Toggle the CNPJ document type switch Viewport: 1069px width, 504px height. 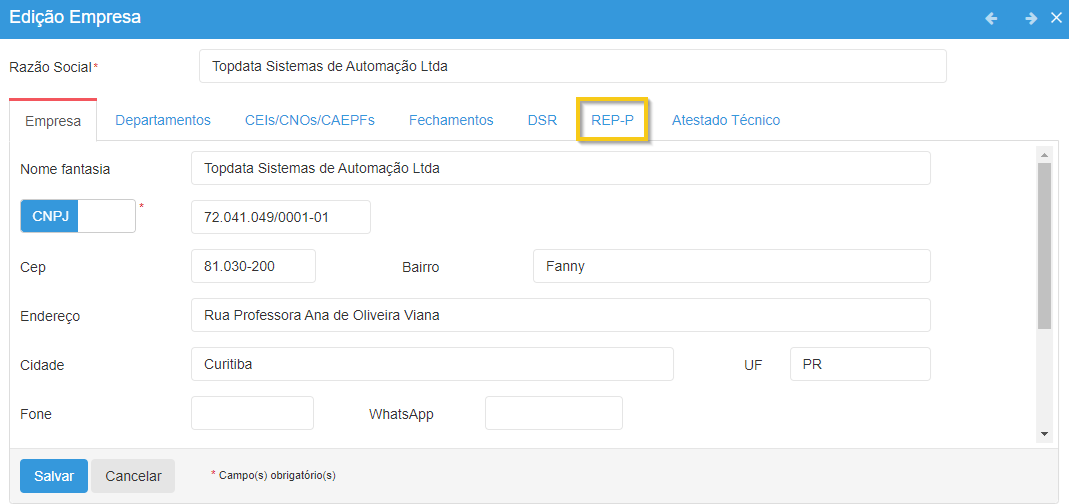click(x=78, y=216)
